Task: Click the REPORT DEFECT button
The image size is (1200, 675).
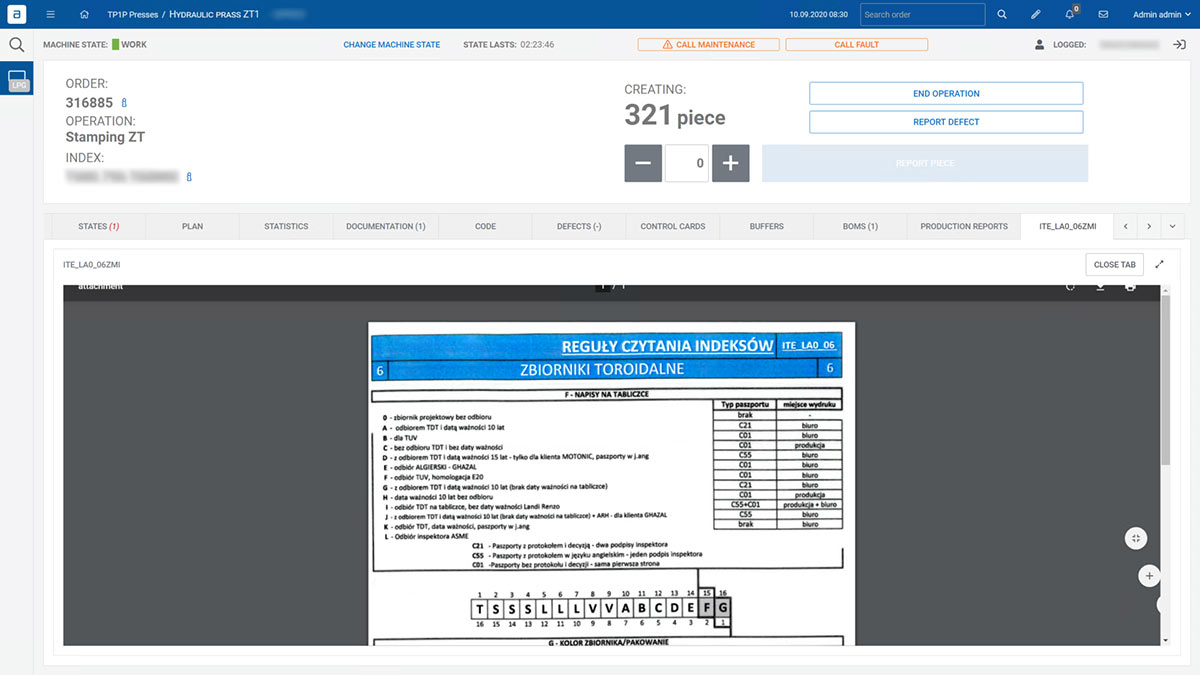Action: [x=946, y=122]
